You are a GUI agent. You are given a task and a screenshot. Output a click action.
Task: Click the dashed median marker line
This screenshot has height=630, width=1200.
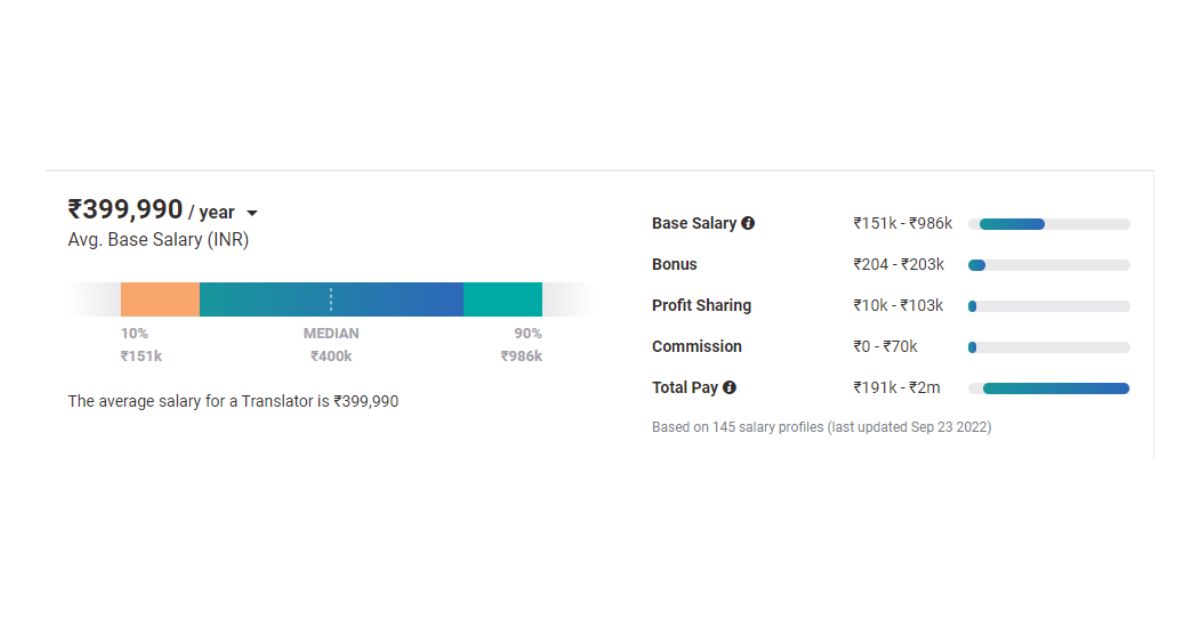(x=331, y=299)
